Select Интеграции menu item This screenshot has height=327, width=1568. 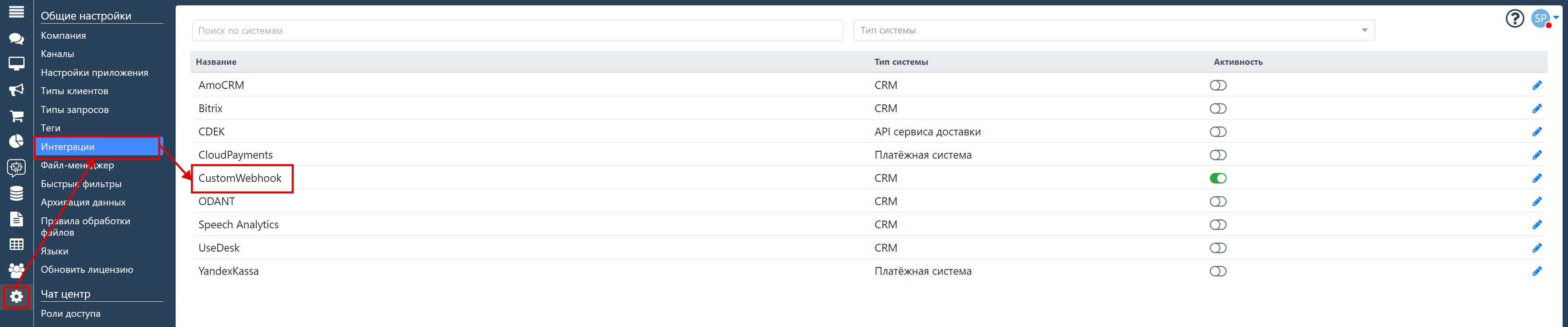click(x=98, y=146)
